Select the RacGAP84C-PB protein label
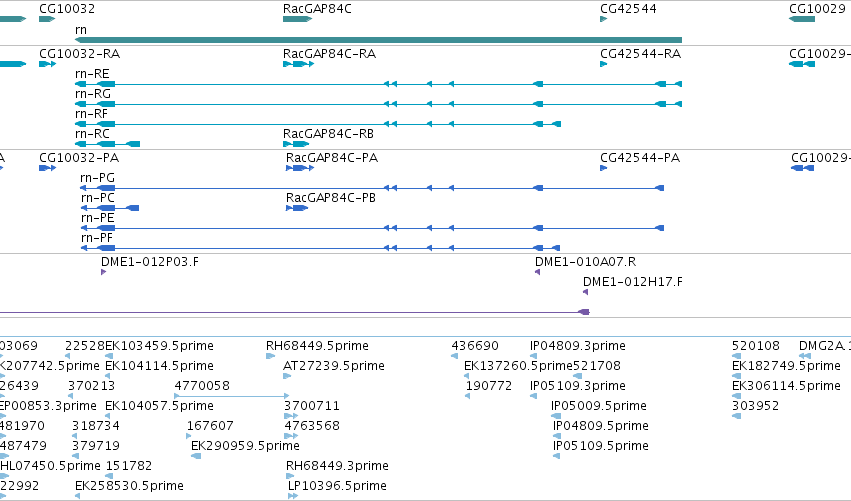This screenshot has height=501, width=851. point(331,198)
